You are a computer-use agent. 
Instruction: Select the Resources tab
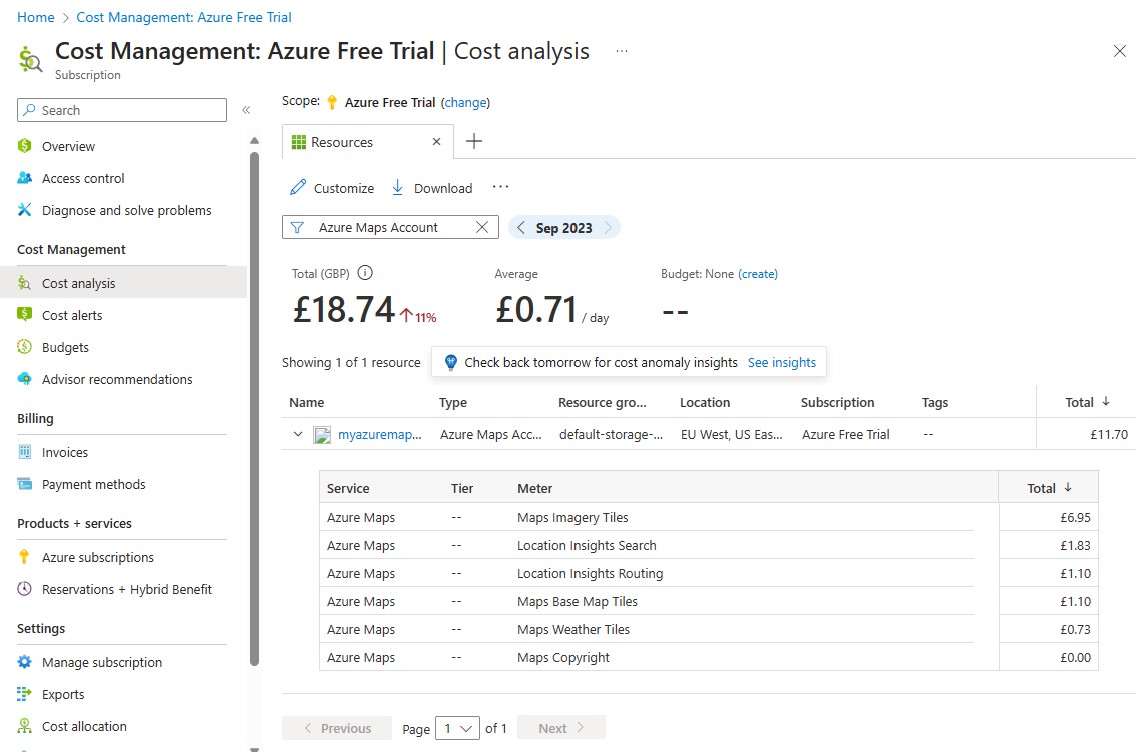[342, 142]
